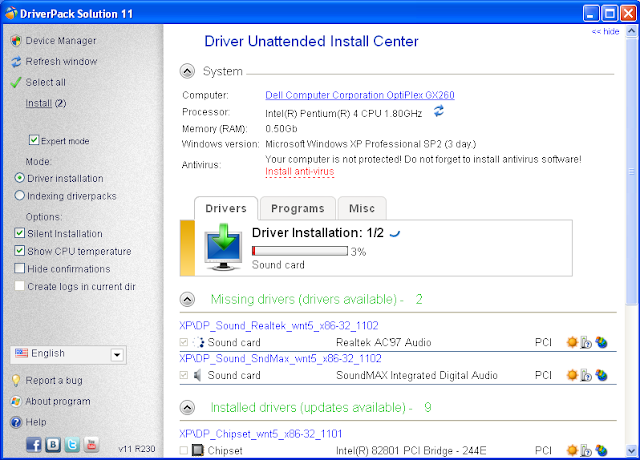Click the scroll up arrow
The height and width of the screenshot is (460, 640).
click(631, 31)
